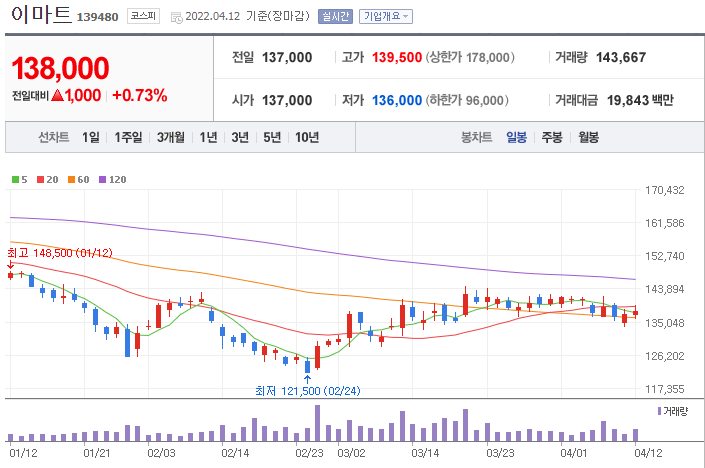This screenshot has width=705, height=468.
Task: Select the 1일 line chart period
Action: pyautogui.click(x=90, y=137)
